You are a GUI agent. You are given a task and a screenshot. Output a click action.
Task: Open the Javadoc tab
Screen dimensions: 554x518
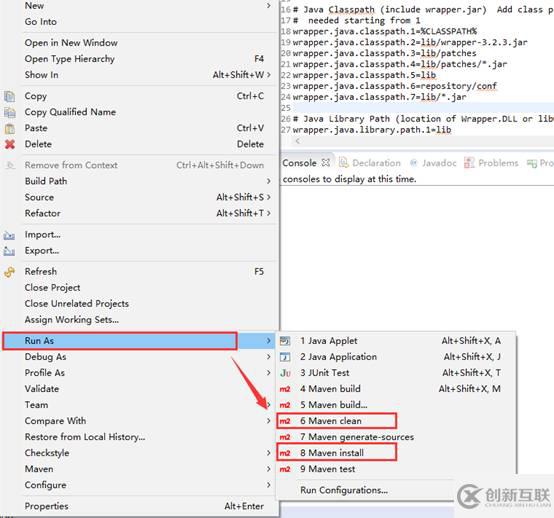click(x=434, y=163)
